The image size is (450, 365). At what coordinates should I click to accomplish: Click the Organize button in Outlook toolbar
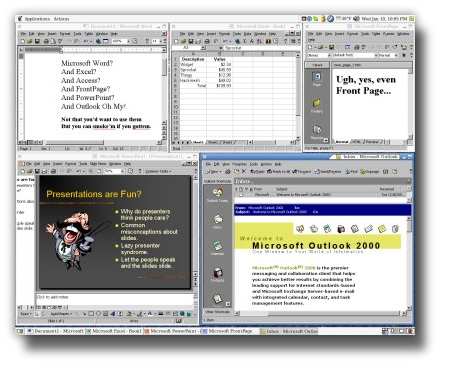(x=370, y=171)
